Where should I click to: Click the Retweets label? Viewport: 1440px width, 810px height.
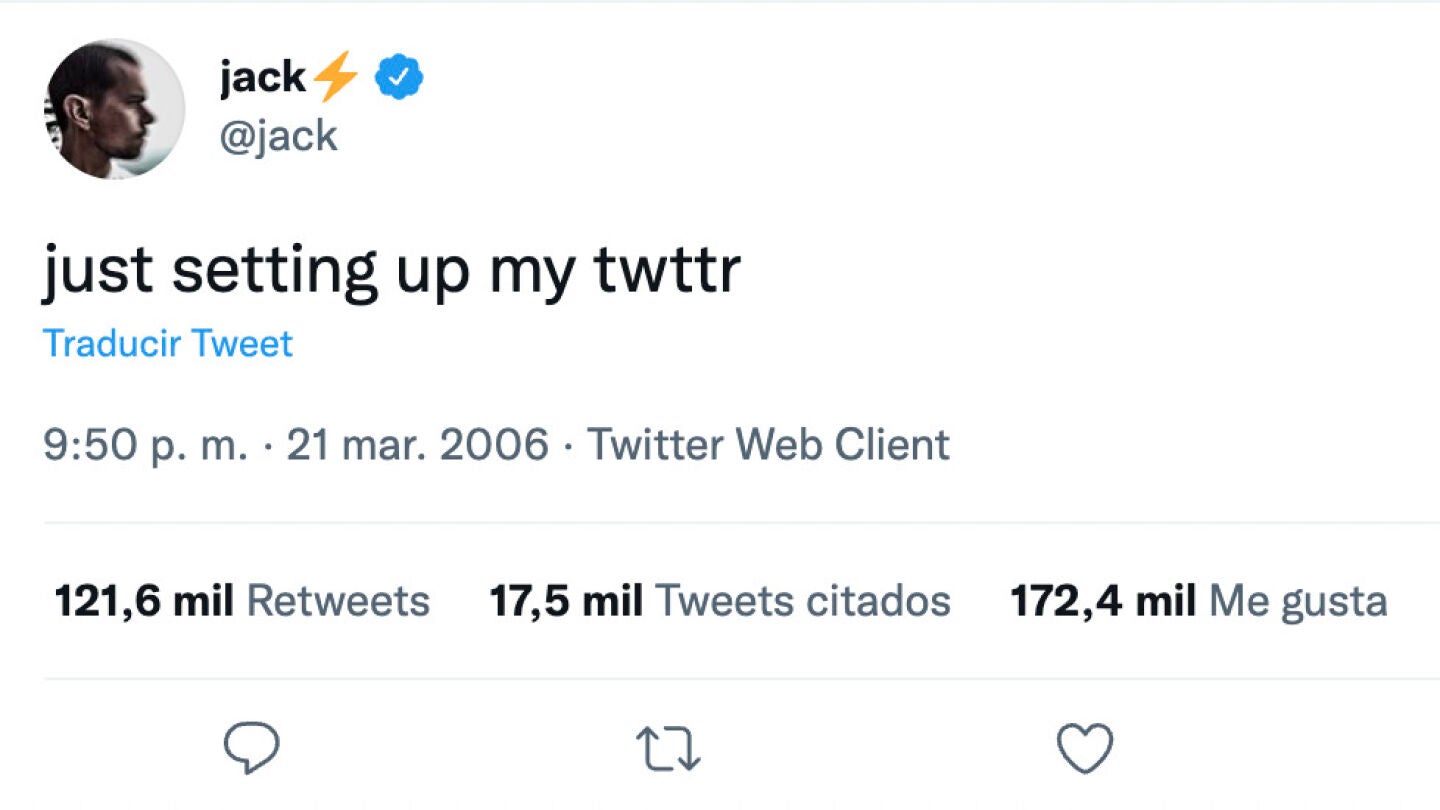click(338, 601)
